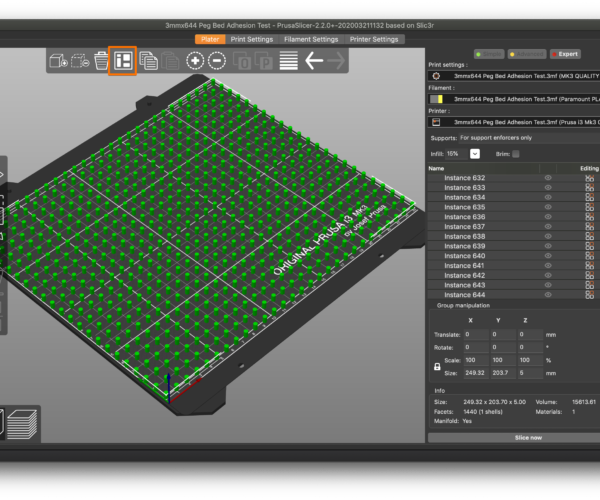
Task: Click the Delete all trash icon
Action: 101,61
